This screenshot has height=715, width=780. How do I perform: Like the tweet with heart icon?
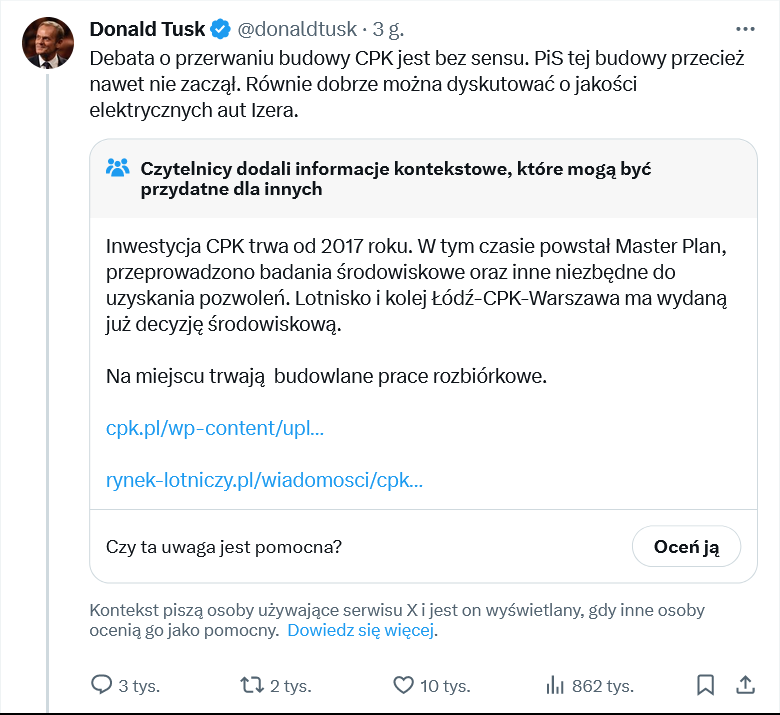tap(403, 685)
